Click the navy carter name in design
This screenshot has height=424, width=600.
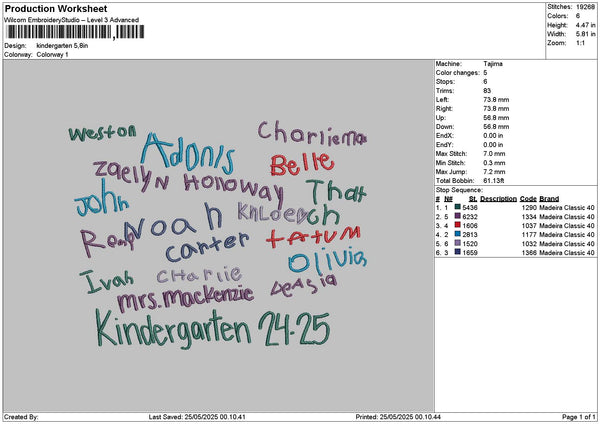[x=207, y=247]
